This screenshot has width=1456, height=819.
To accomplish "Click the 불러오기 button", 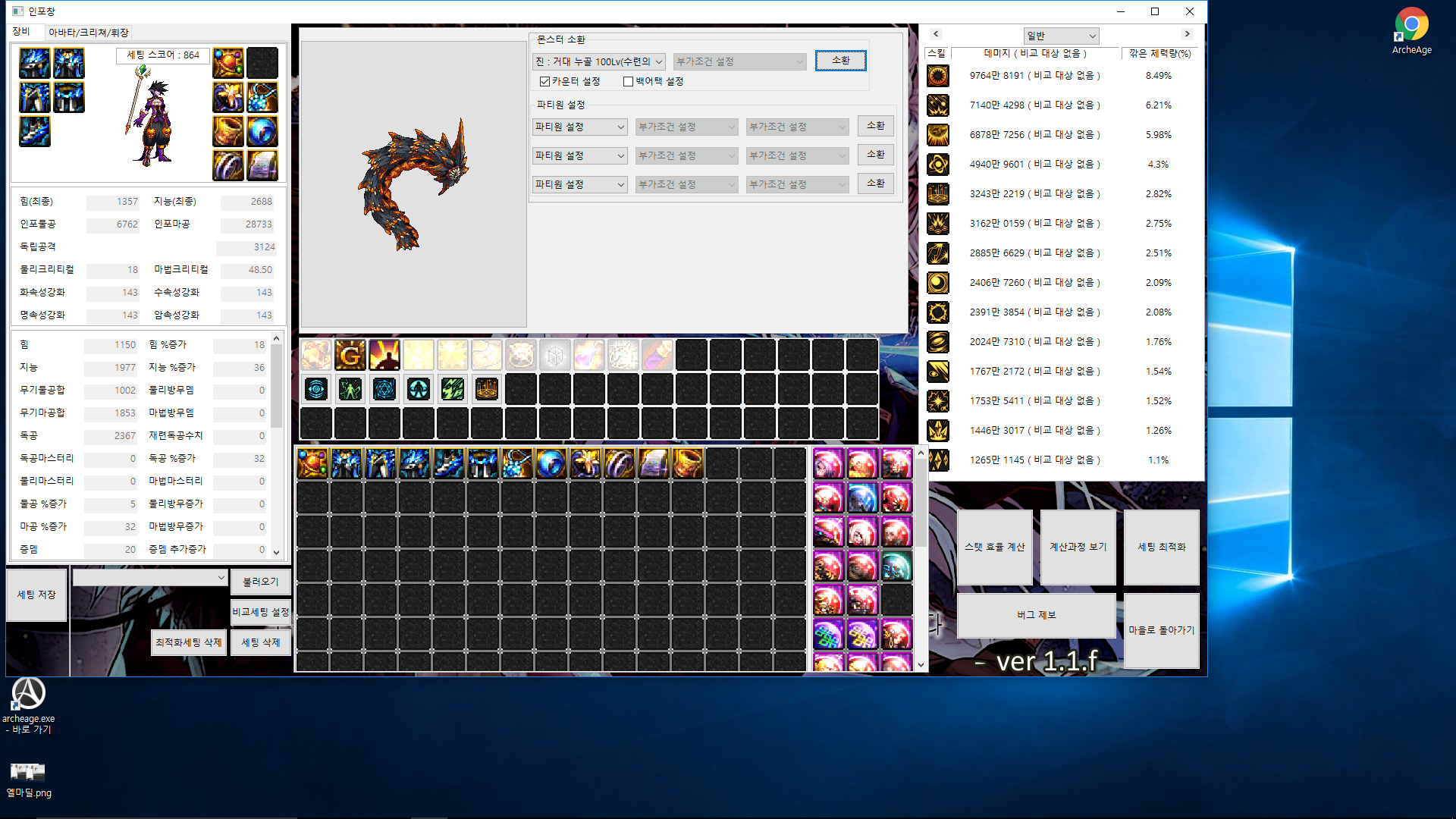I will coord(261,582).
